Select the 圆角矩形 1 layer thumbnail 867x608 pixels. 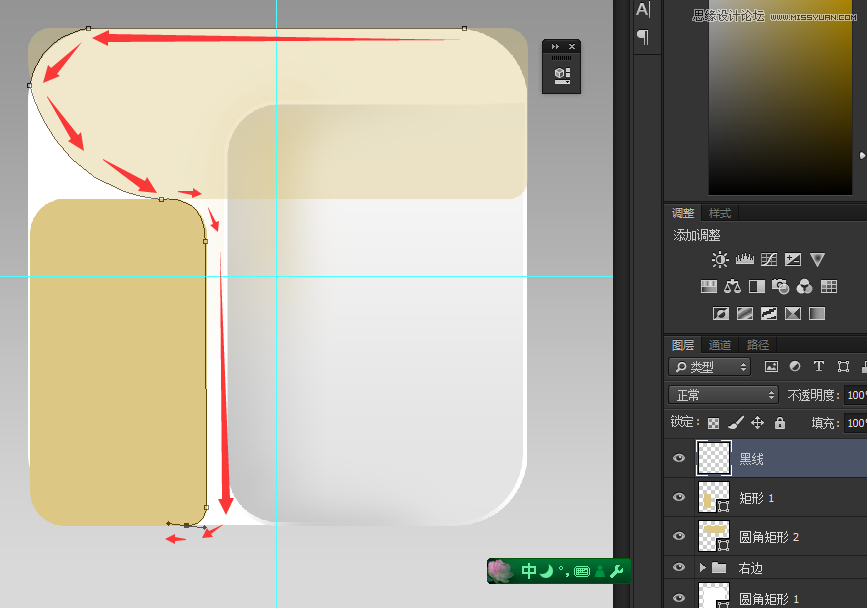714,596
